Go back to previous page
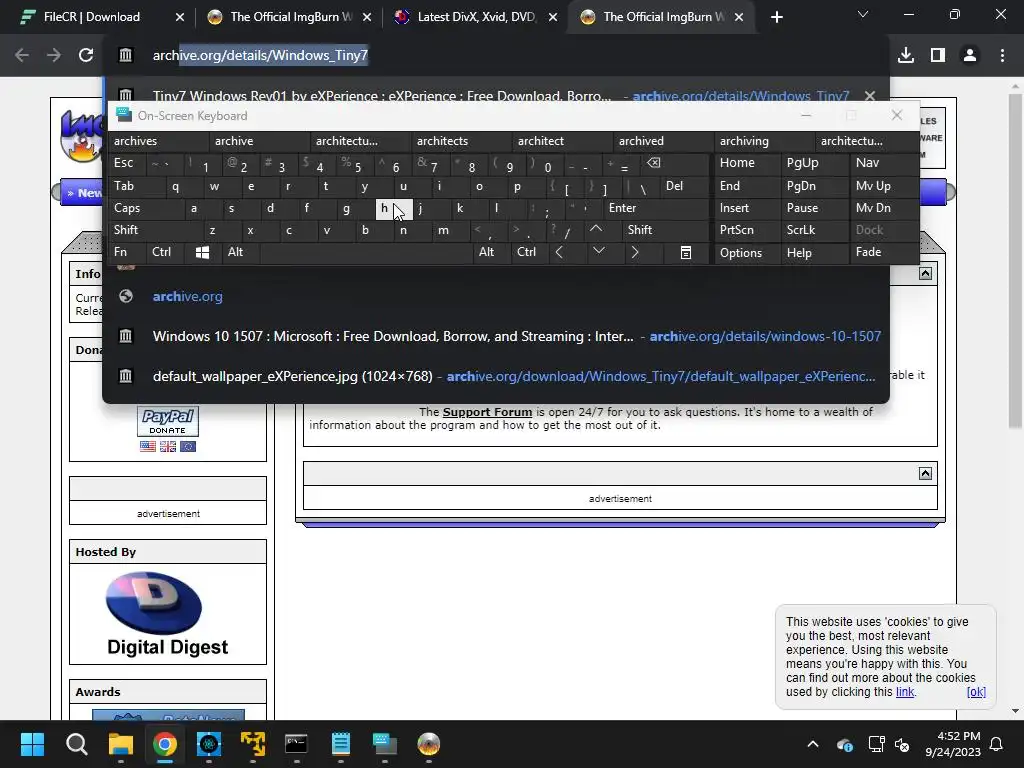Viewport: 1024px width, 768px height. click(22, 56)
